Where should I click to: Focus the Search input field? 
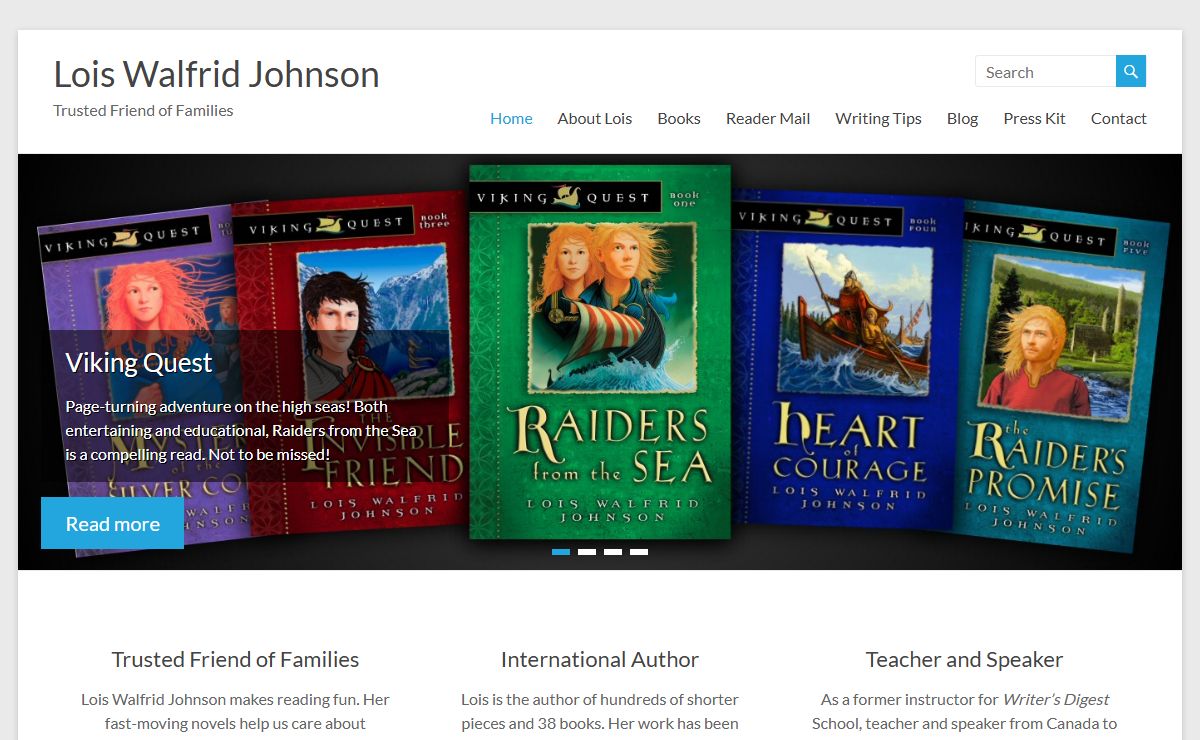click(1046, 72)
